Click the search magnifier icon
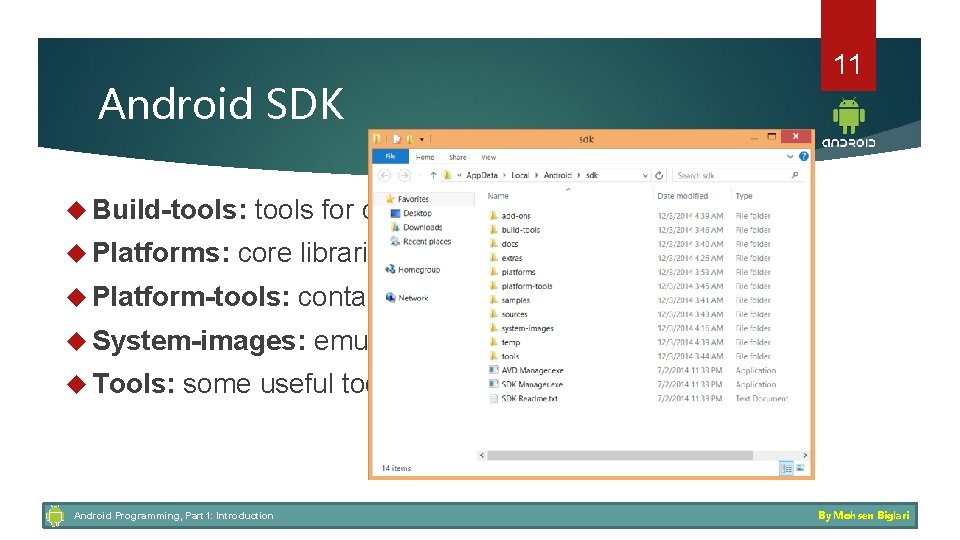This screenshot has height=540, width=960. 795,175
